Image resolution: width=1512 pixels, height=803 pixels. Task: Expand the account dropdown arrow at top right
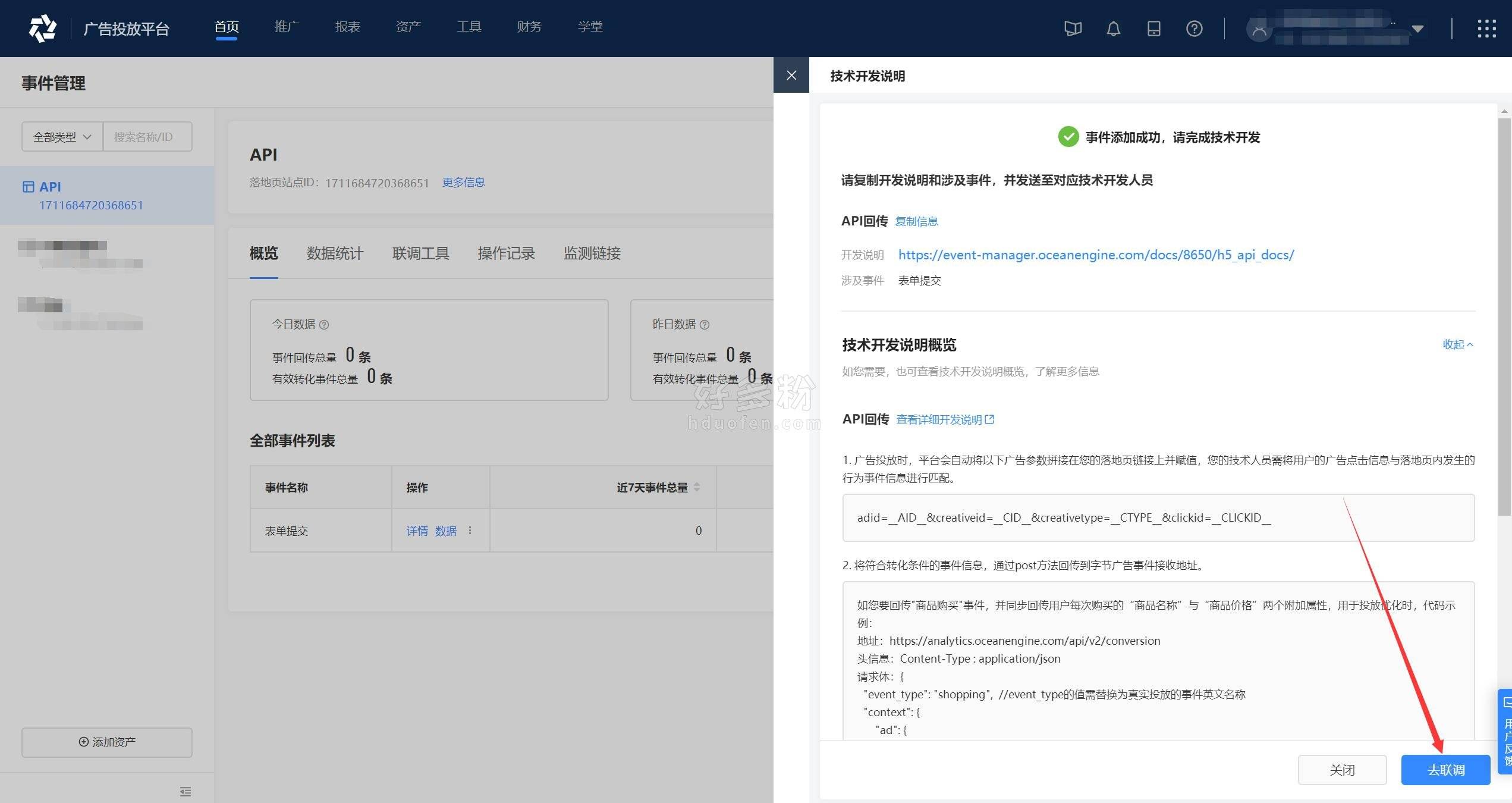tap(1417, 29)
